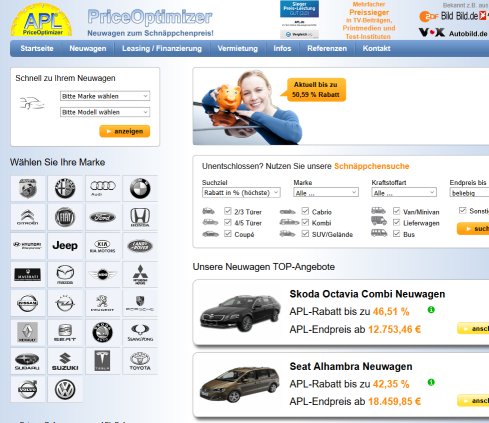489x423 pixels.
Task: Select the Fiat logo
Action: [x=65, y=217]
